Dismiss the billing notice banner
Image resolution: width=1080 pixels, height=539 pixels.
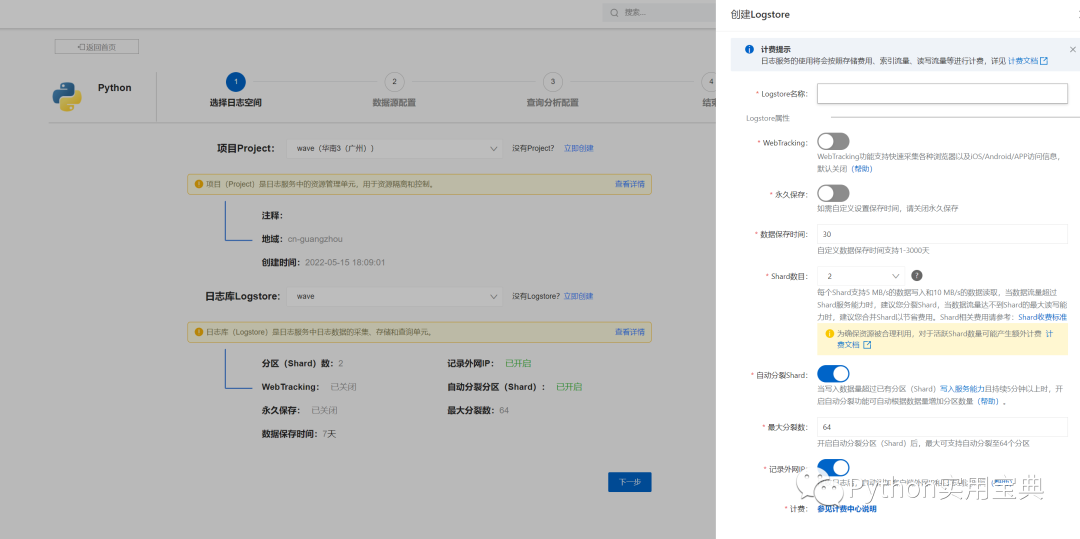pos(1072,50)
